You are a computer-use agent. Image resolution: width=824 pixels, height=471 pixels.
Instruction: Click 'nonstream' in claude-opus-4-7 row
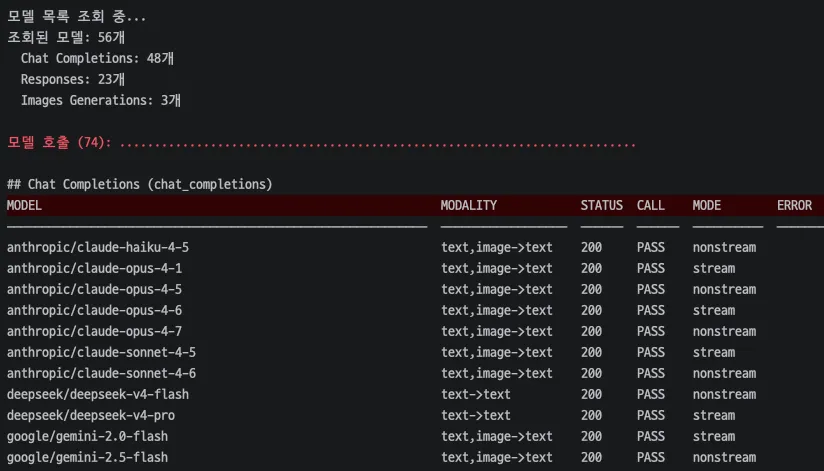724,331
